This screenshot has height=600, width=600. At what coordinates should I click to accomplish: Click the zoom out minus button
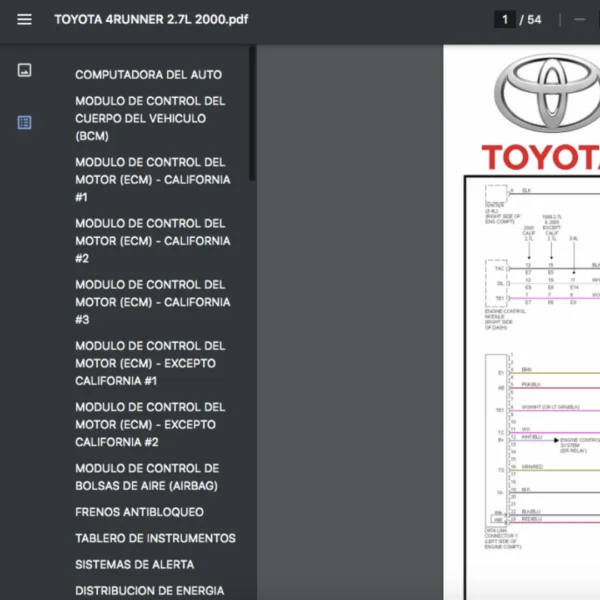[x=579, y=19]
